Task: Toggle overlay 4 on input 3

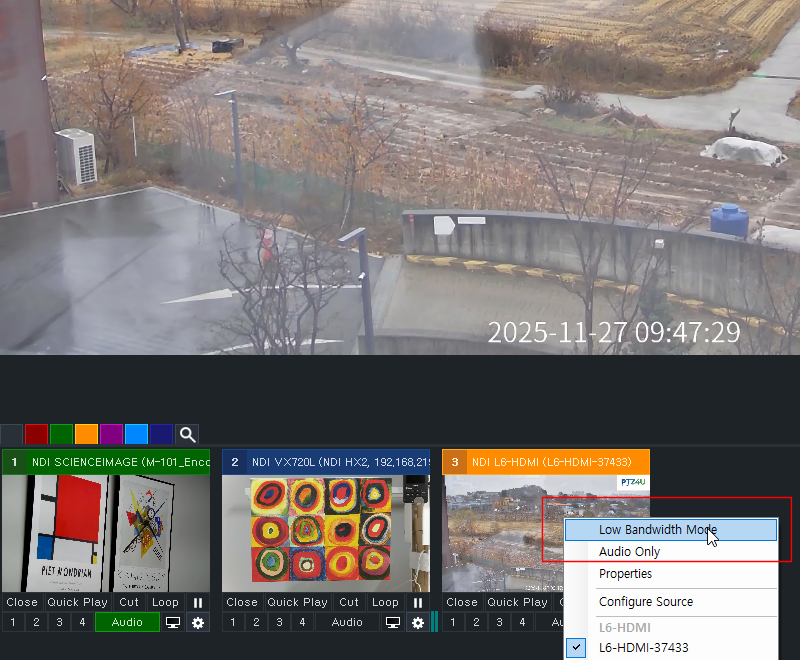Action: pyautogui.click(x=522, y=623)
